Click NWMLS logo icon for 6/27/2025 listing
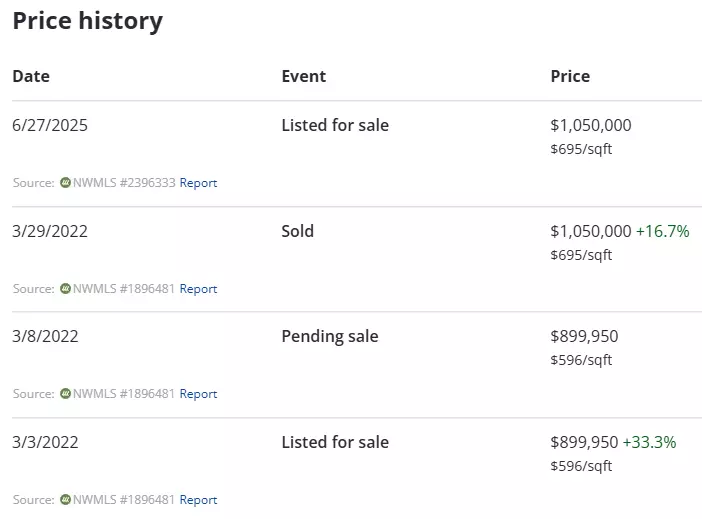Viewport: 702px width, 519px height. [x=65, y=183]
